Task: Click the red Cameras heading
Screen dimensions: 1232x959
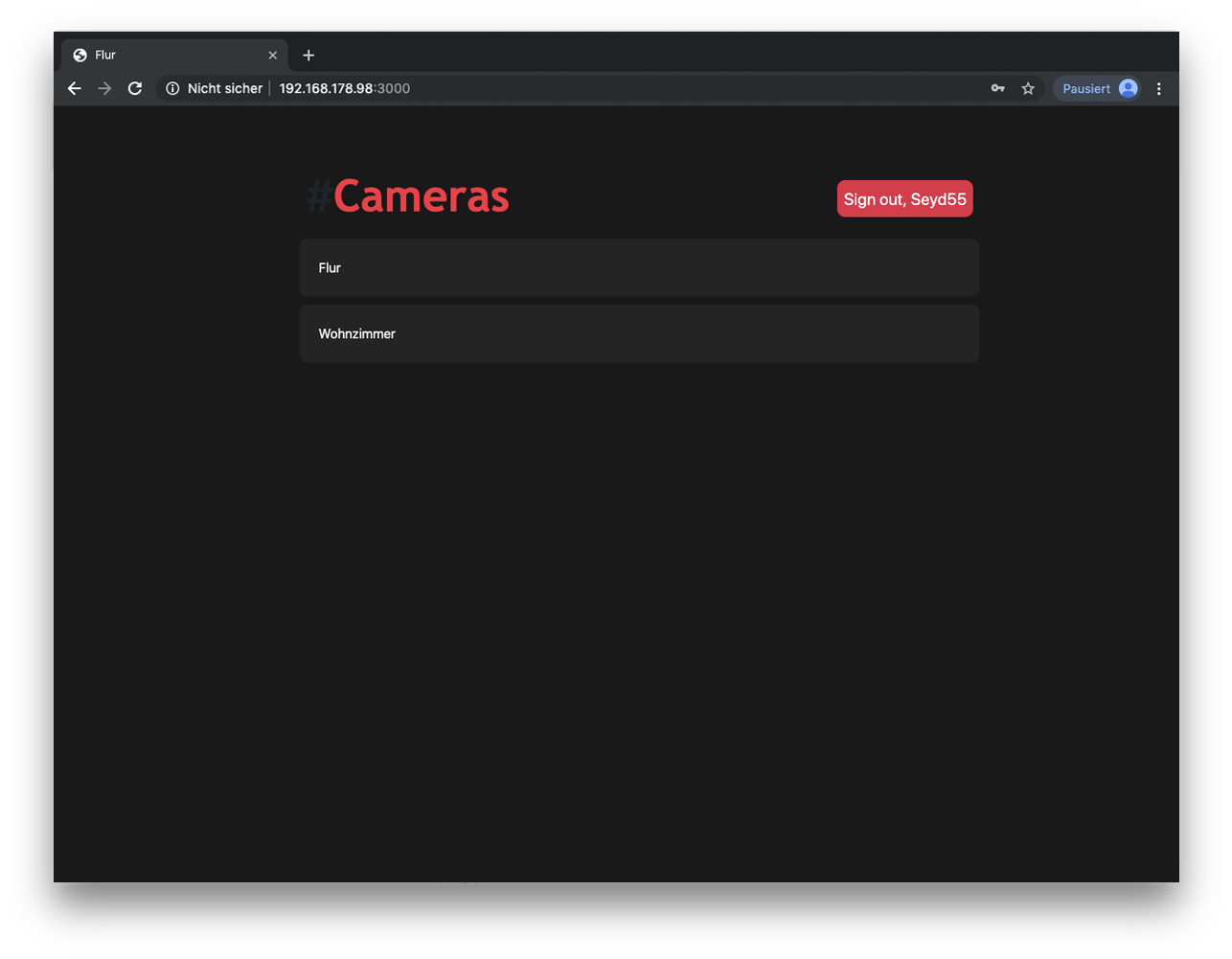Action: click(422, 196)
